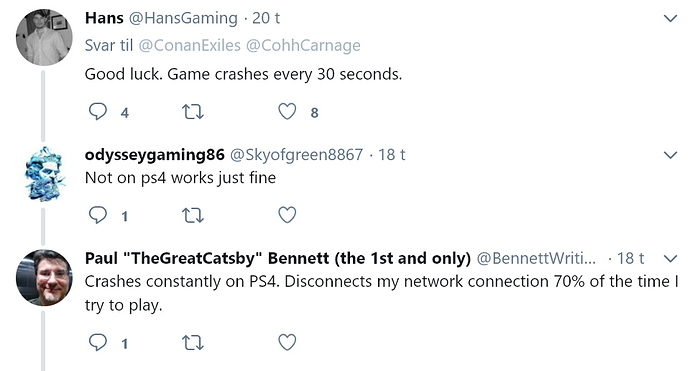Viewport: 690px width, 371px height.
Task: Open Hans's profile picture
Action: coord(44,37)
